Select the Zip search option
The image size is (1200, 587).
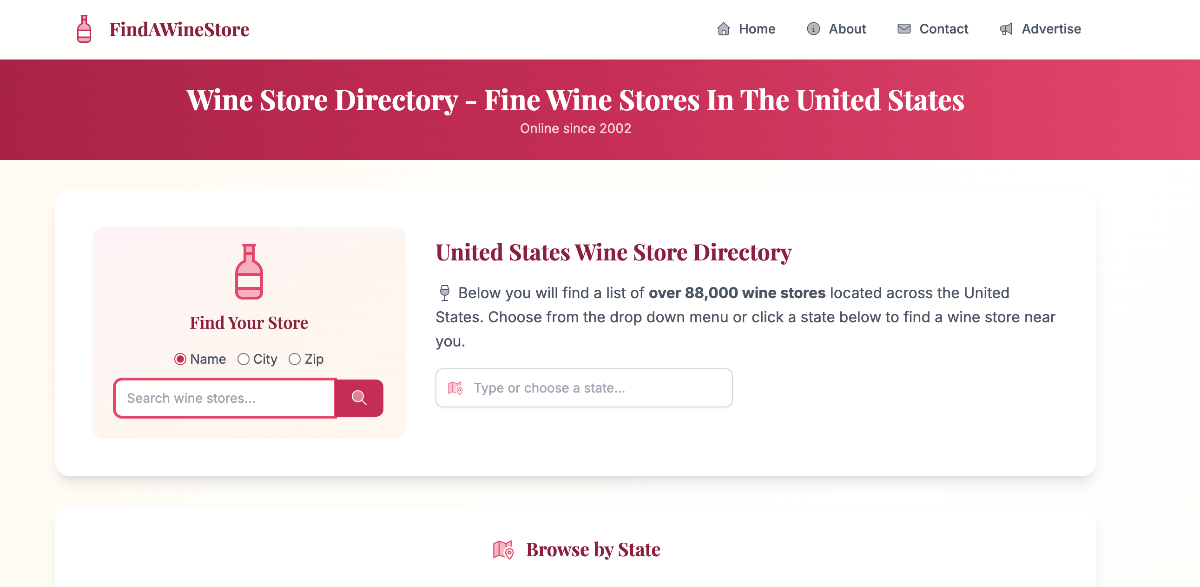(x=294, y=359)
